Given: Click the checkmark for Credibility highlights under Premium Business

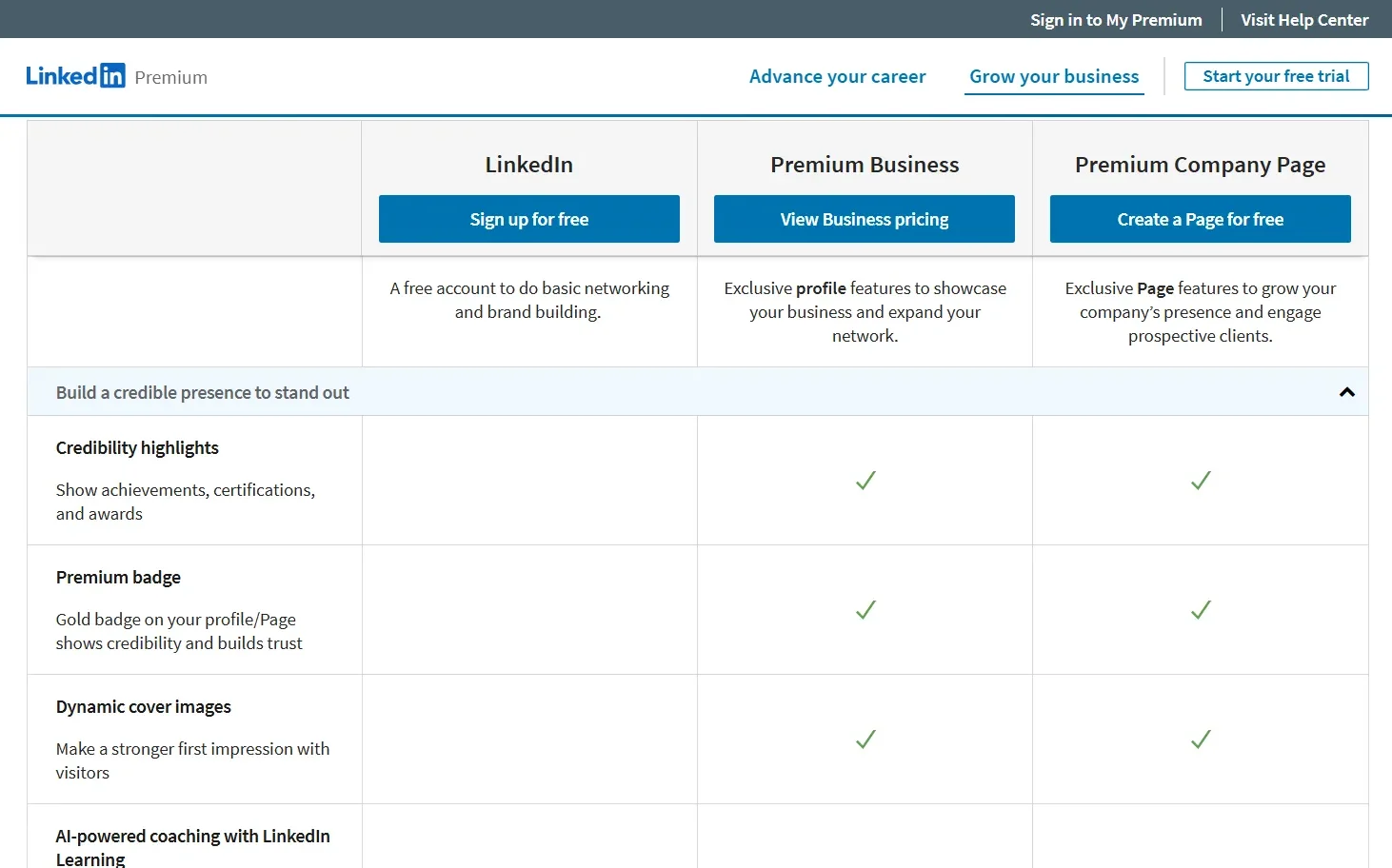Looking at the screenshot, I should pyautogui.click(x=865, y=481).
